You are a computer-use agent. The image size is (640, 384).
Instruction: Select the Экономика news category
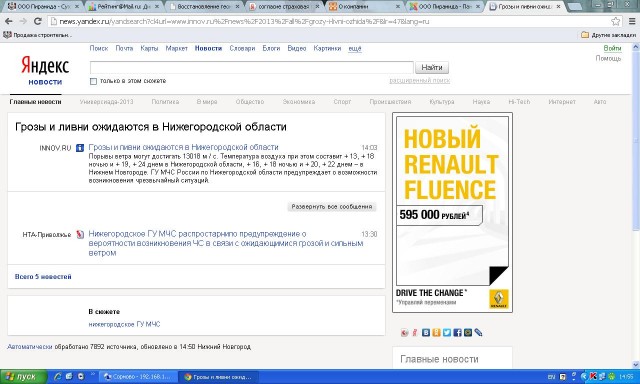tap(299, 102)
